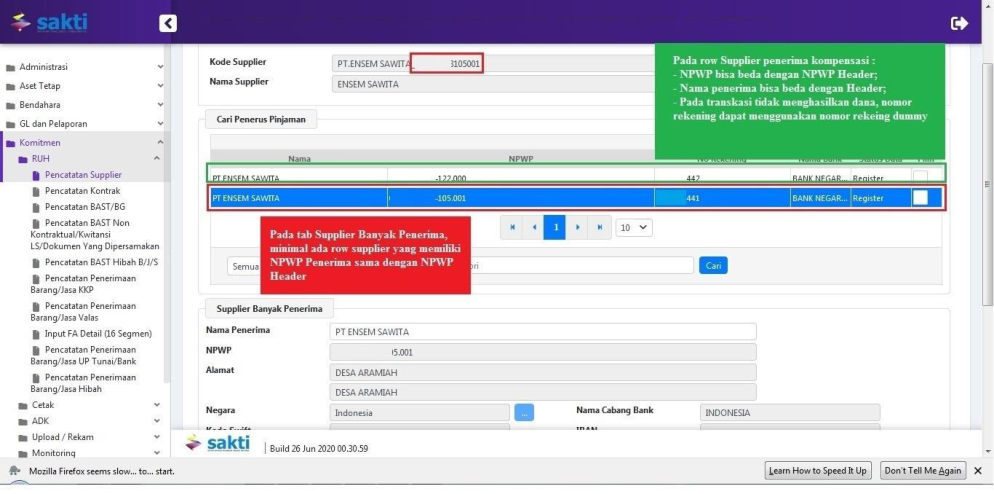Tick checkbox for row with account 442
994x494 pixels.
[x=919, y=177]
